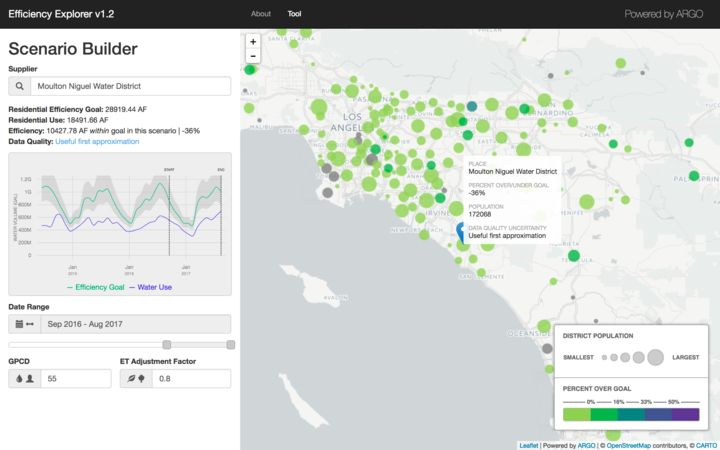Click the ET Adjustment Factor field
Image resolution: width=720 pixels, height=450 pixels.
tap(190, 379)
